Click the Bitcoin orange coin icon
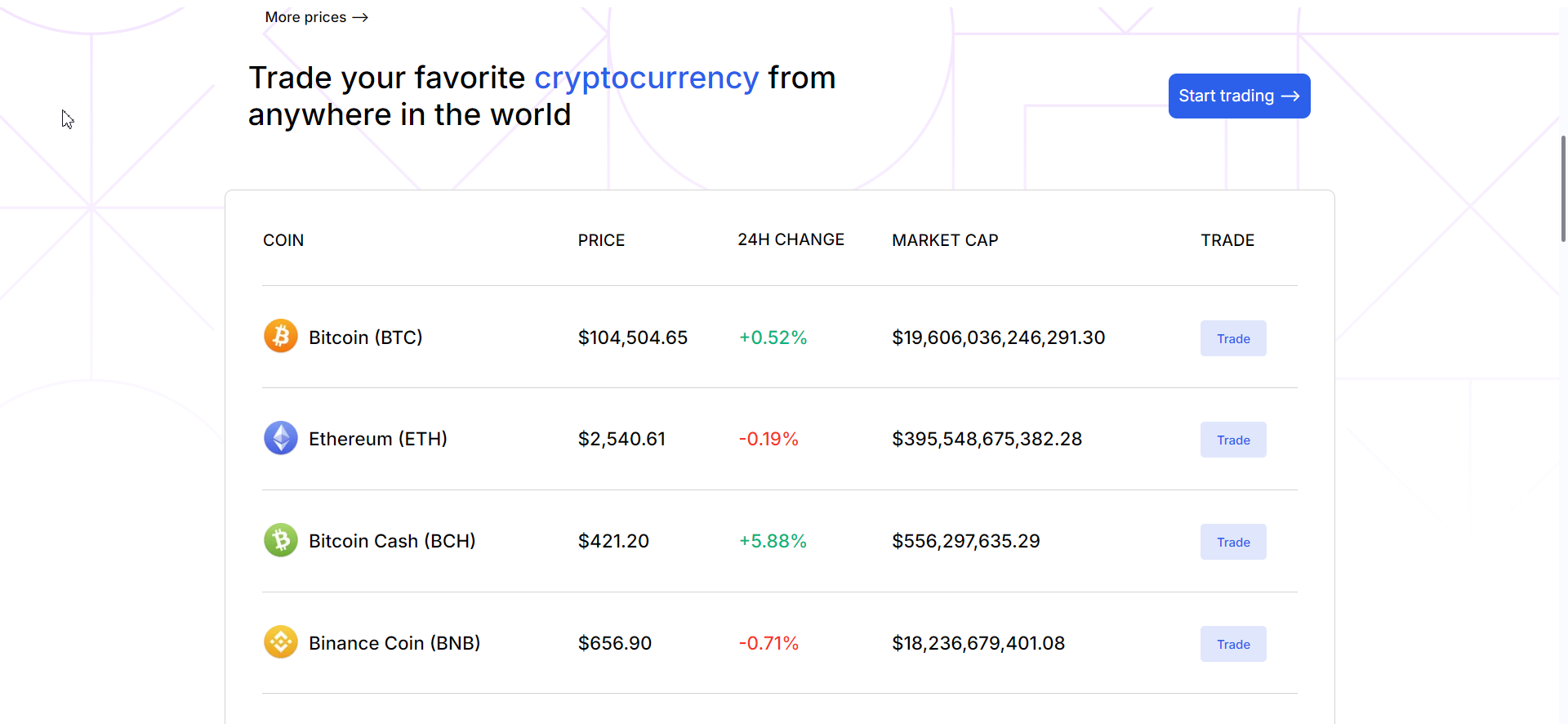This screenshot has width=1568, height=724. click(280, 337)
